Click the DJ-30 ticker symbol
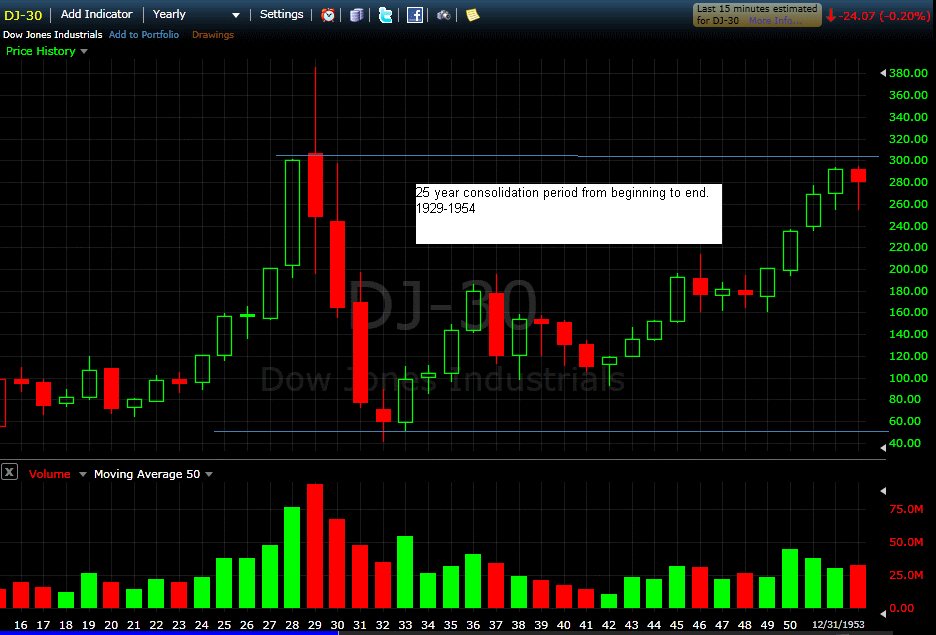 tap(23, 15)
